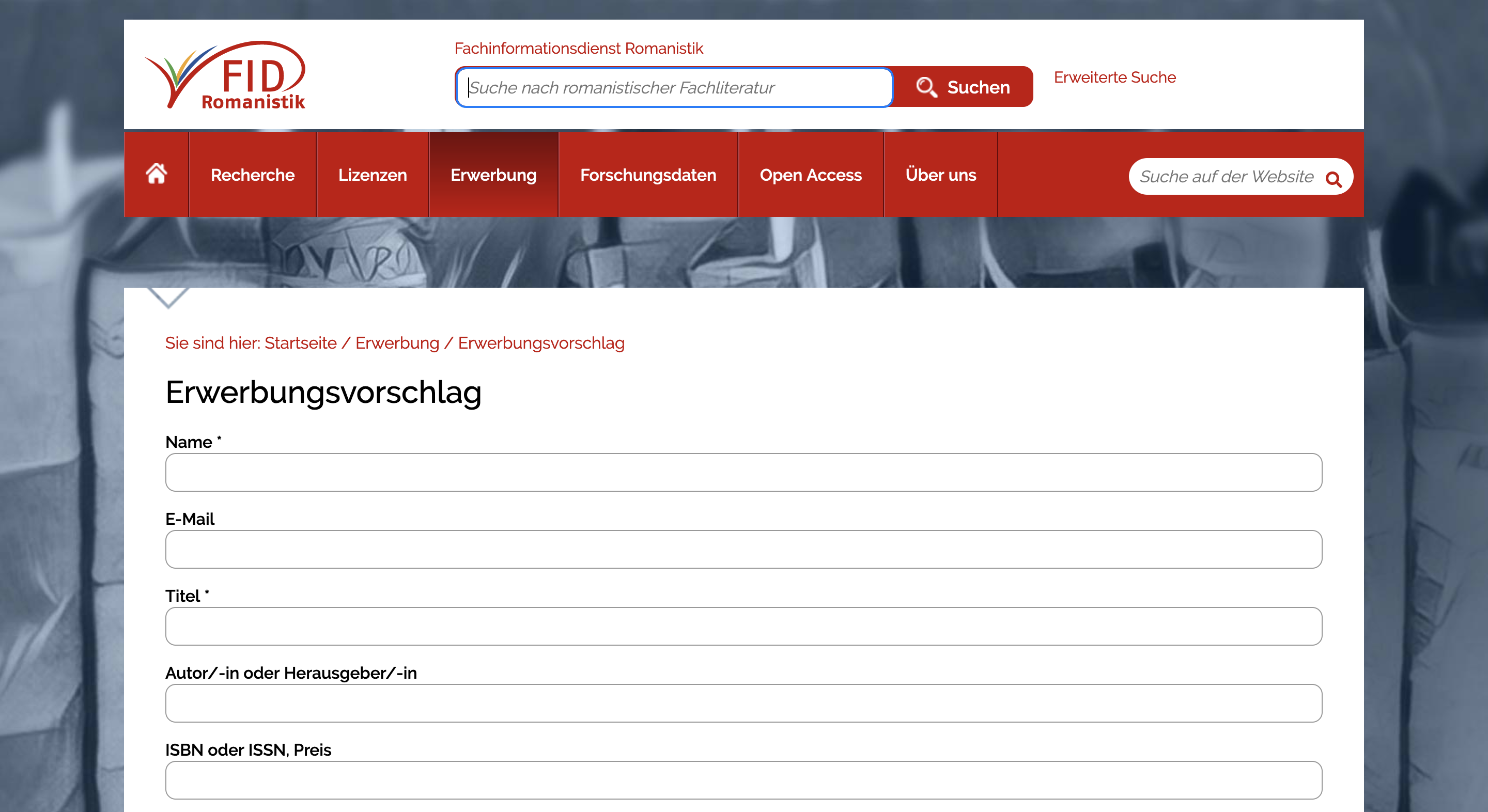Click the Suchen search button

(x=963, y=87)
